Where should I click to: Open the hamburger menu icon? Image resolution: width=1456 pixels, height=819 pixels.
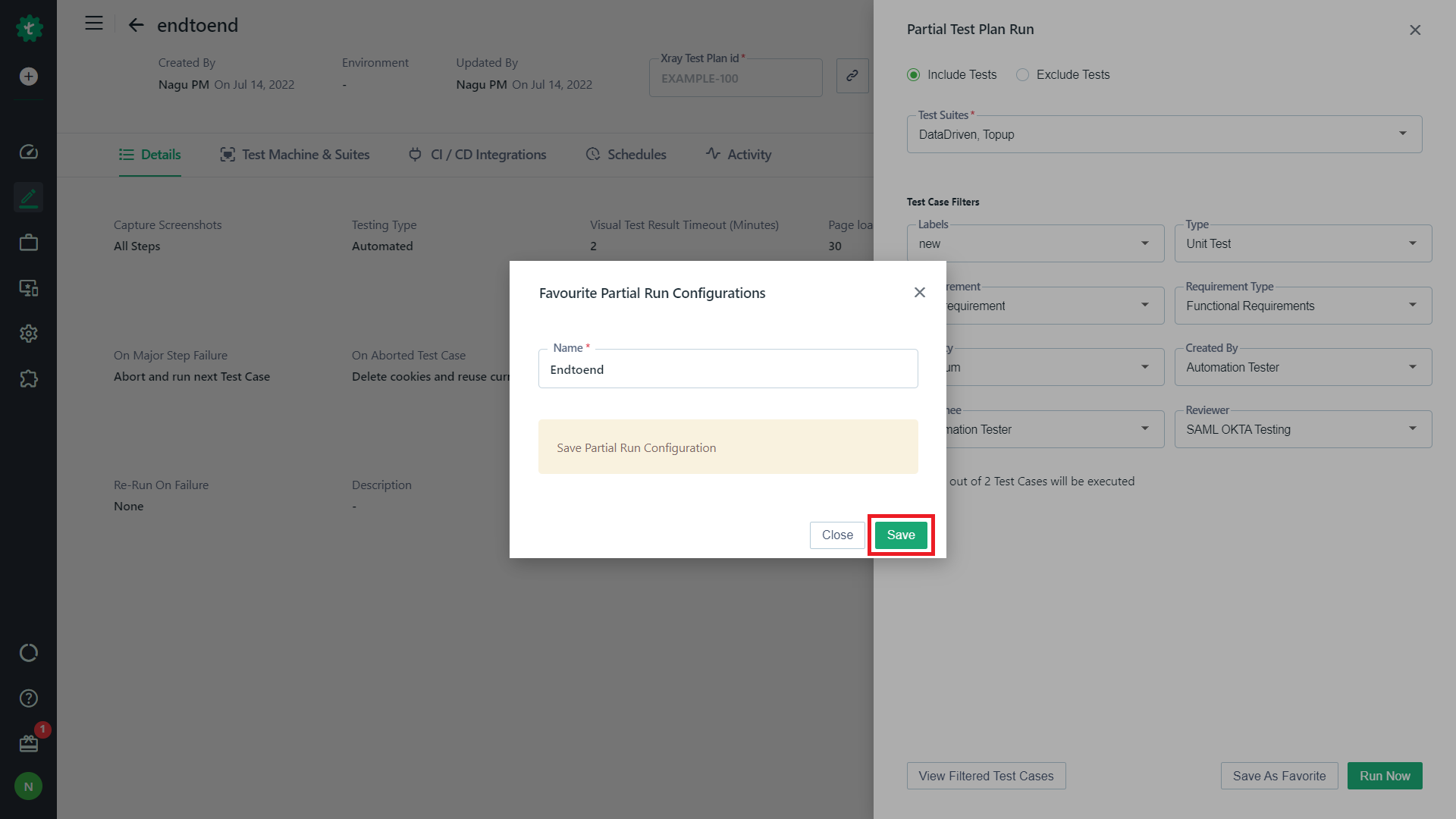[94, 24]
